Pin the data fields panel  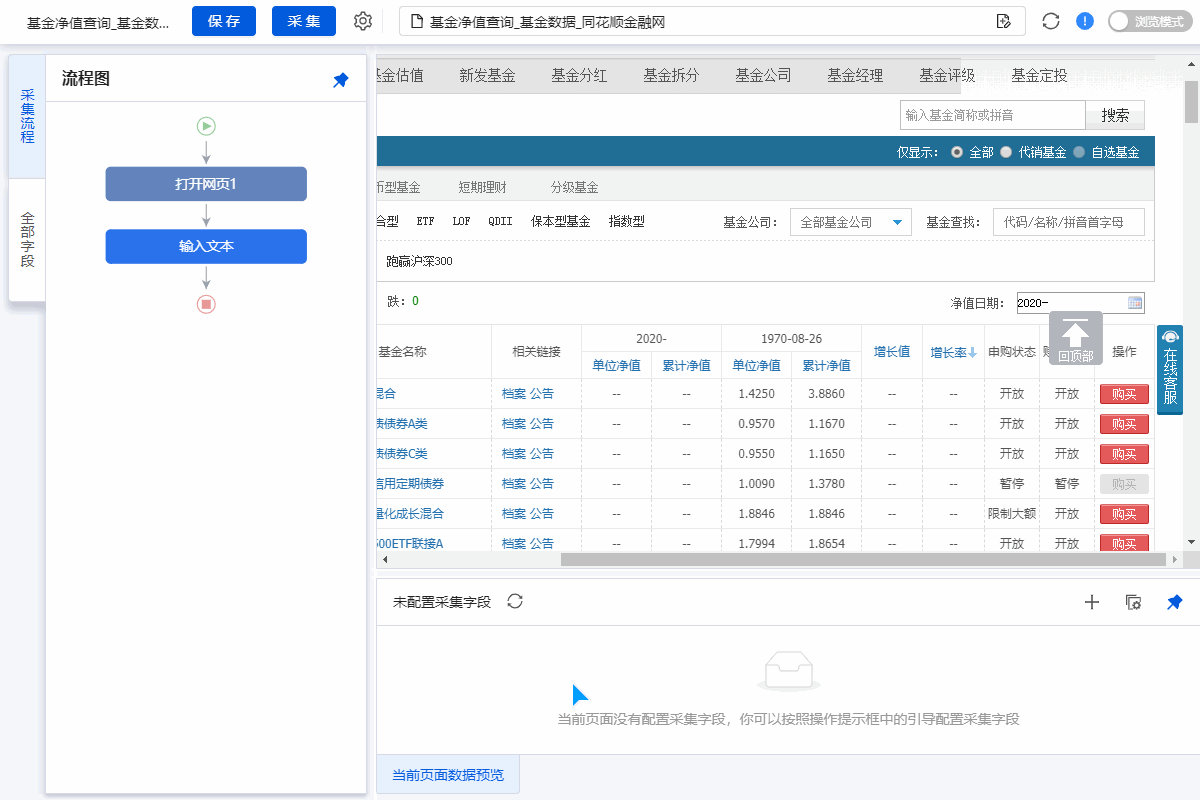pos(1175,602)
